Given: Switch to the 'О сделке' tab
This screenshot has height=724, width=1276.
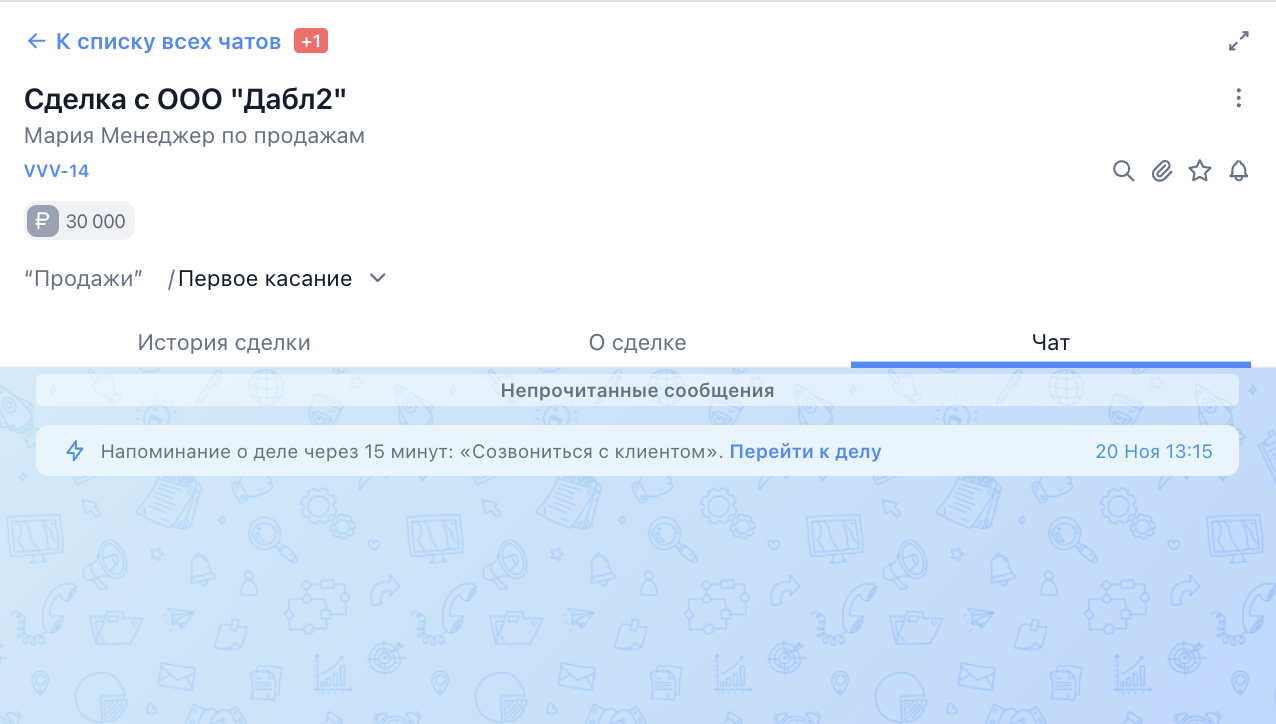Looking at the screenshot, I should point(637,343).
